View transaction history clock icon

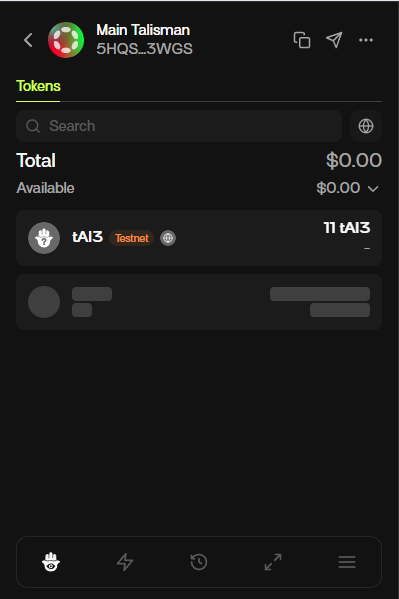click(199, 562)
